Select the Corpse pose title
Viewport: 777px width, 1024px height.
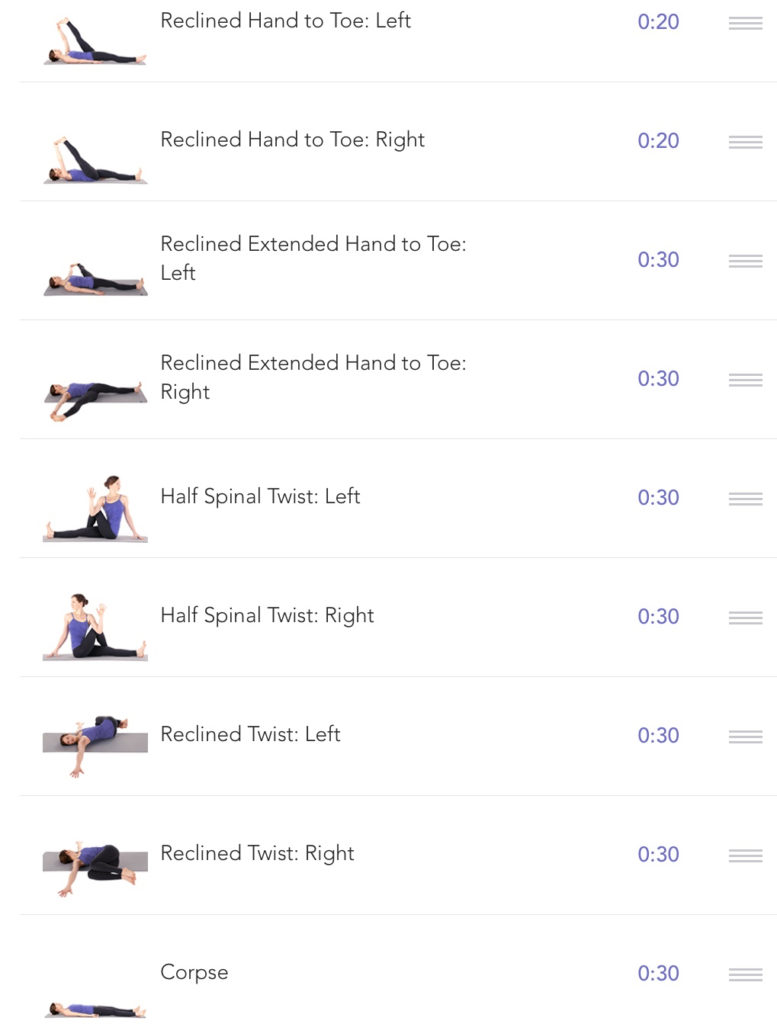point(194,972)
